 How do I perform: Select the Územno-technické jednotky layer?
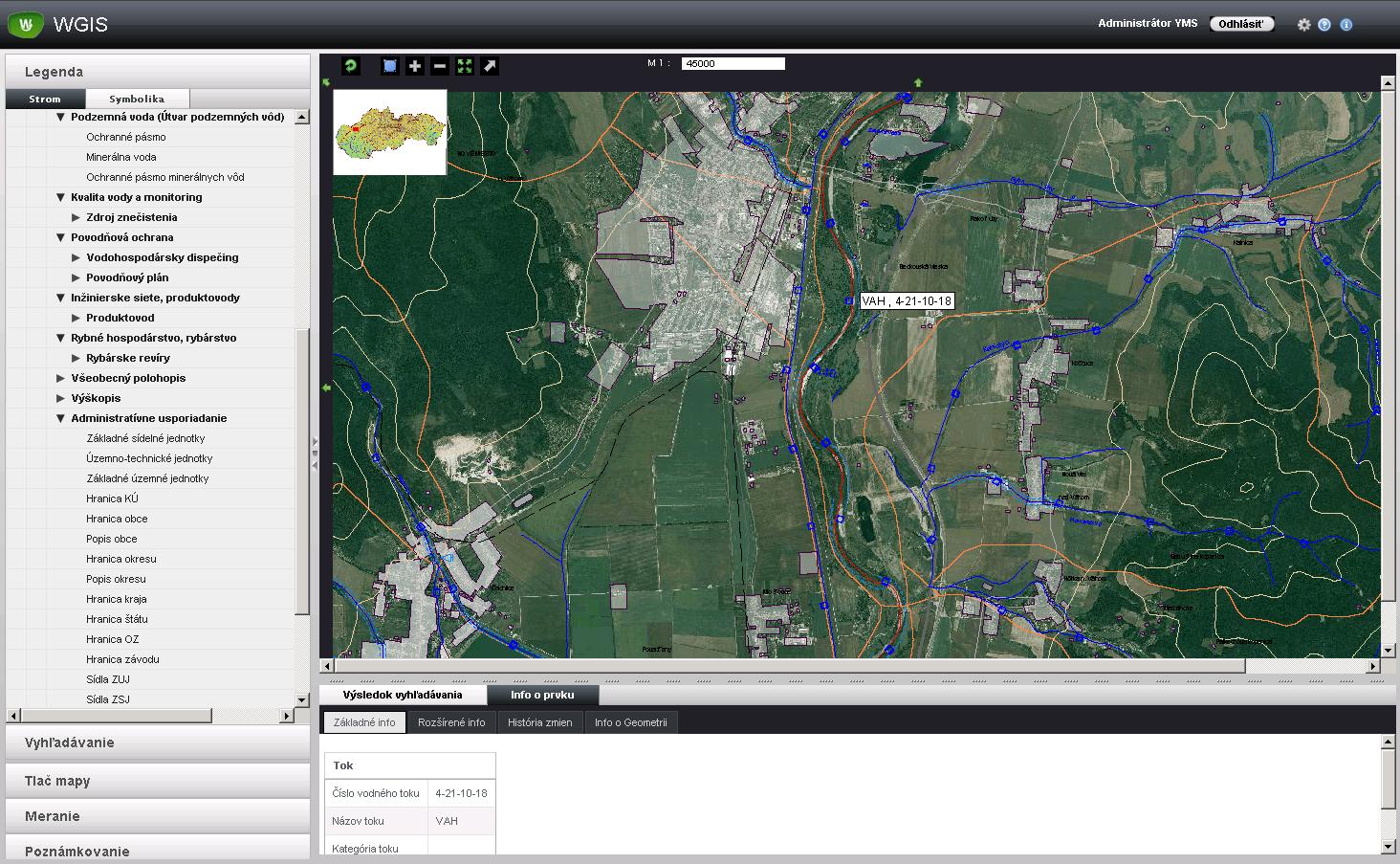pyautogui.click(x=149, y=458)
